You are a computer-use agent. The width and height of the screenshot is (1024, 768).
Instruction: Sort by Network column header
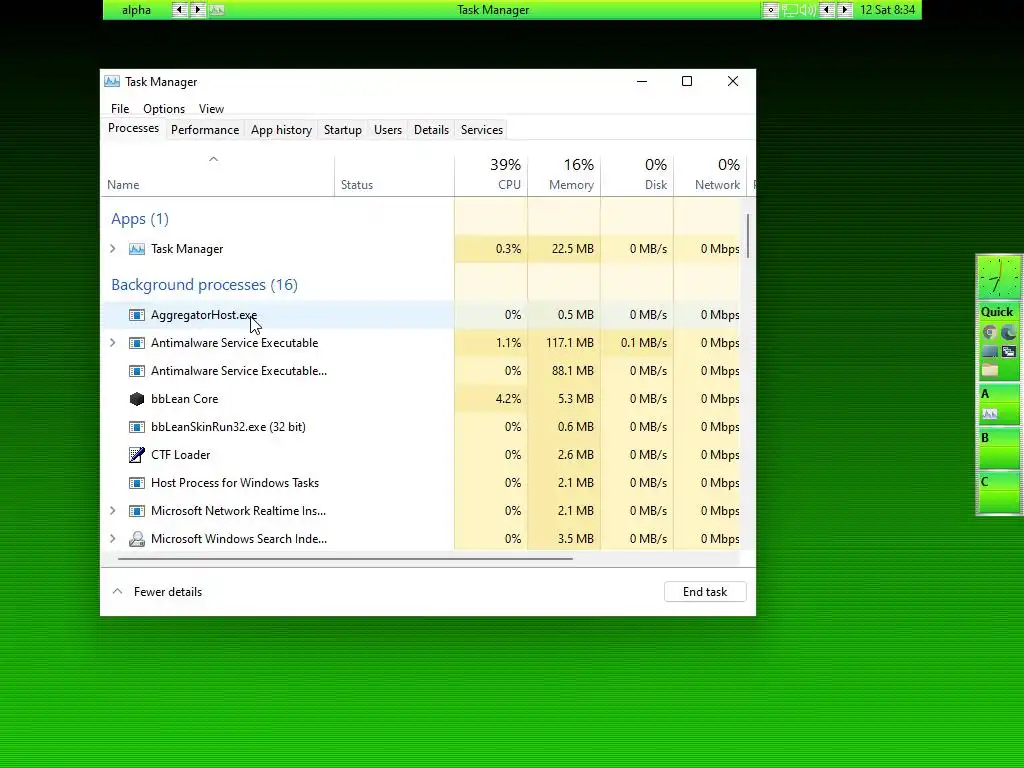(x=711, y=174)
